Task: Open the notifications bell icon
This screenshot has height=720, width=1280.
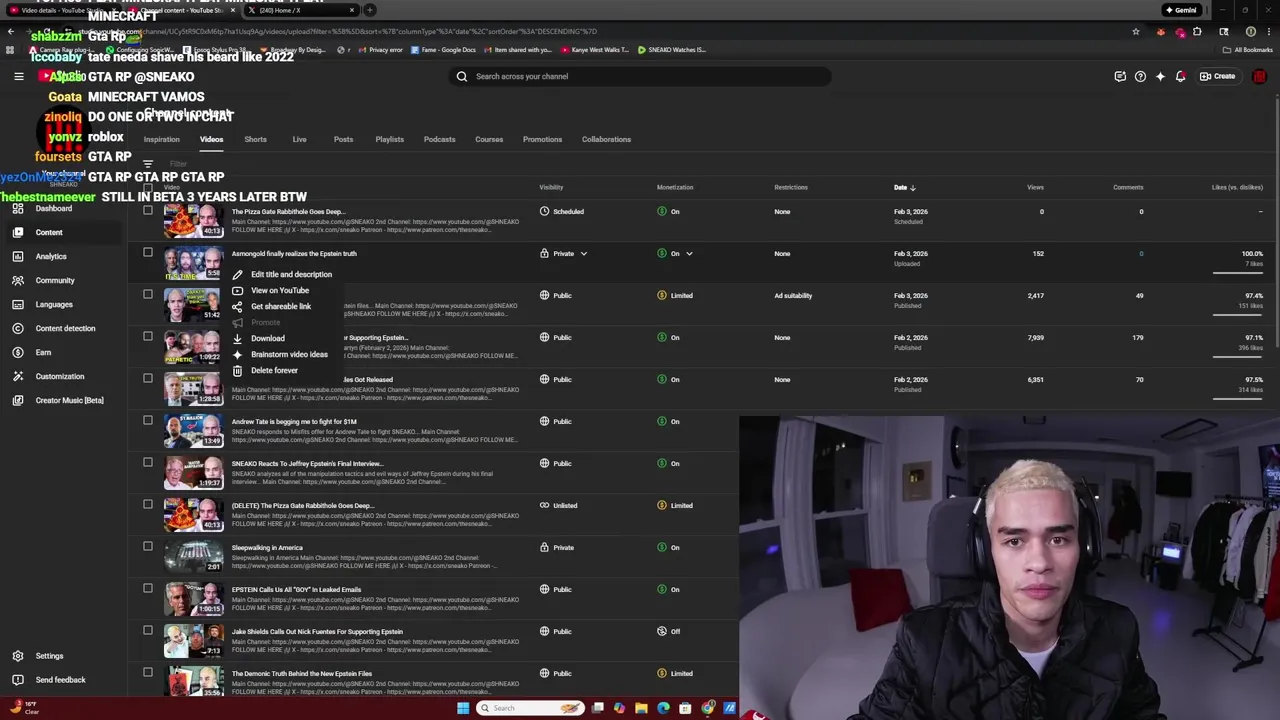Action: coord(1180,76)
